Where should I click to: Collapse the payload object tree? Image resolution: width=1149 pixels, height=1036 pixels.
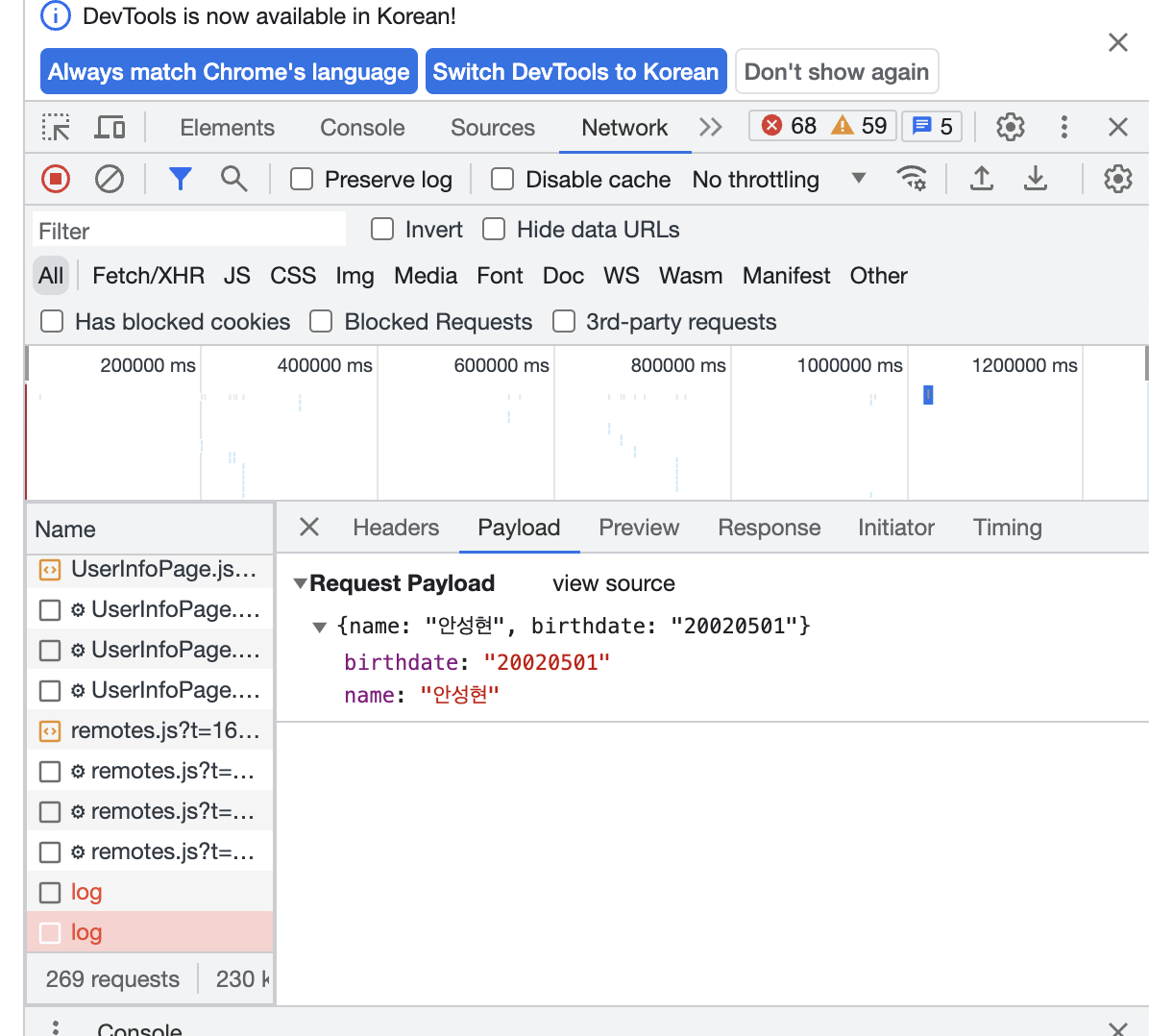(x=319, y=627)
